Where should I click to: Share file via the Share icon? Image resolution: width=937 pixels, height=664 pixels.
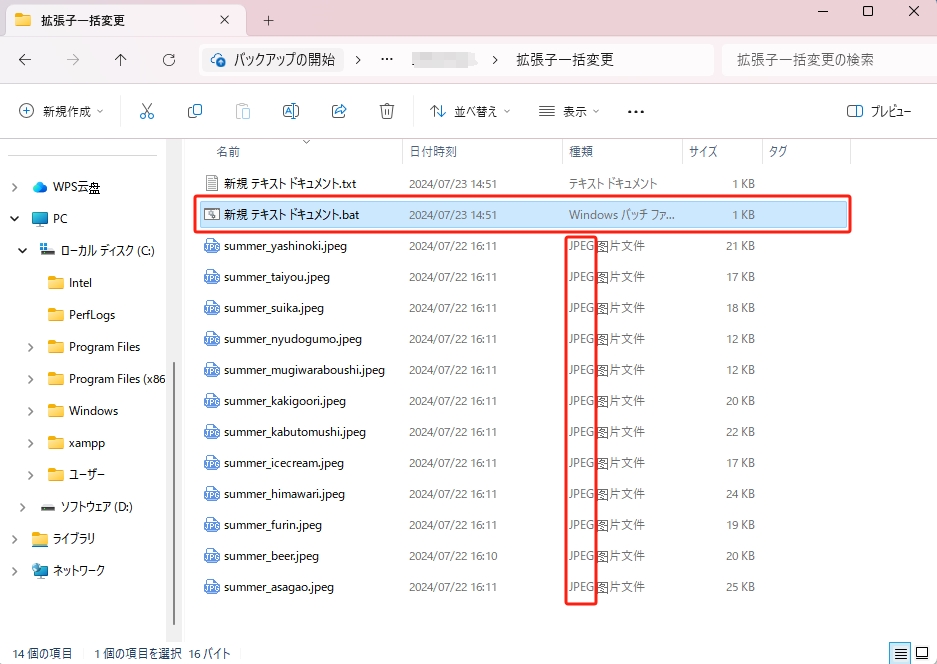click(338, 111)
